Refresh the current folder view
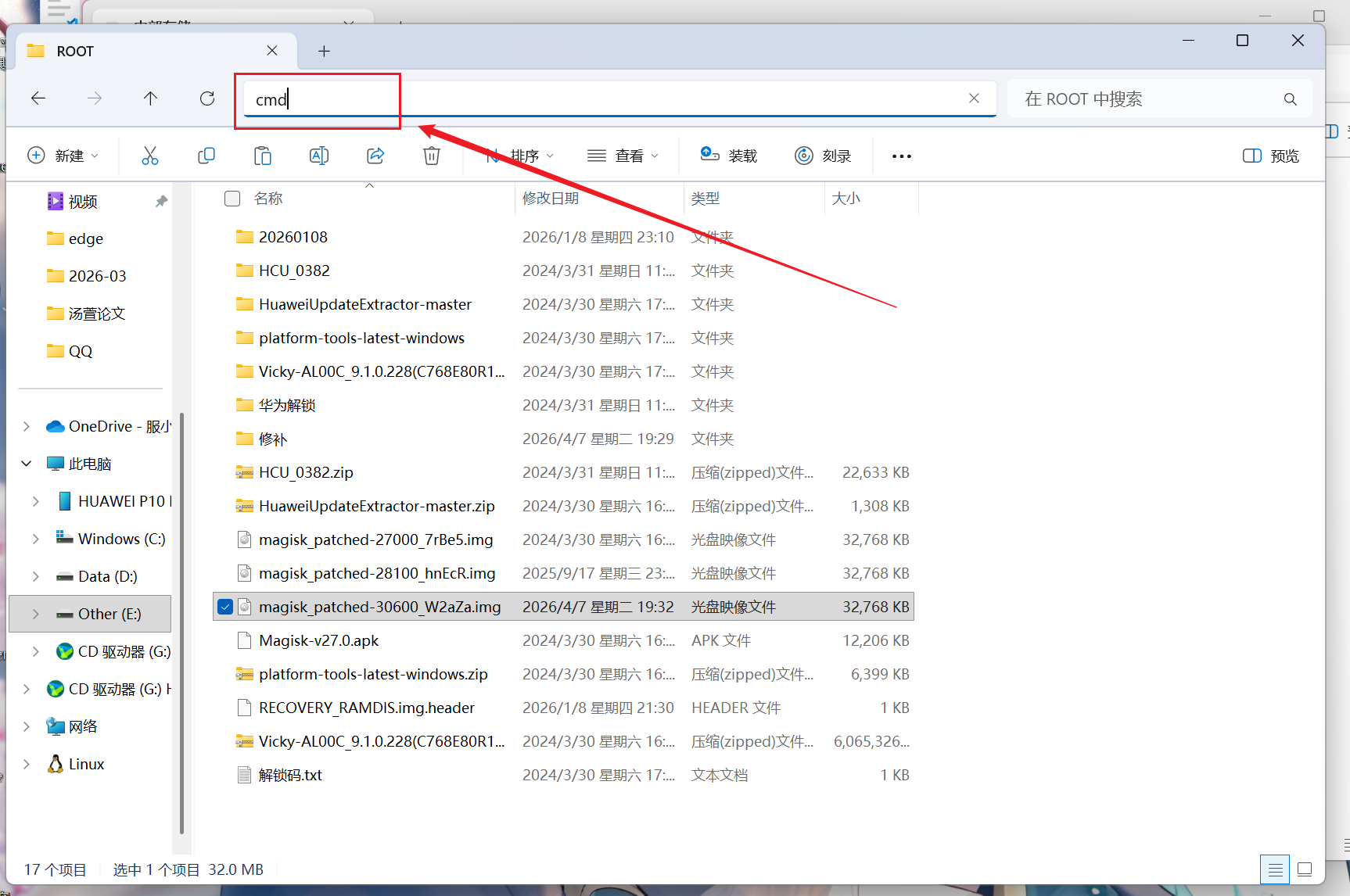This screenshot has height=896, width=1350. pyautogui.click(x=207, y=99)
